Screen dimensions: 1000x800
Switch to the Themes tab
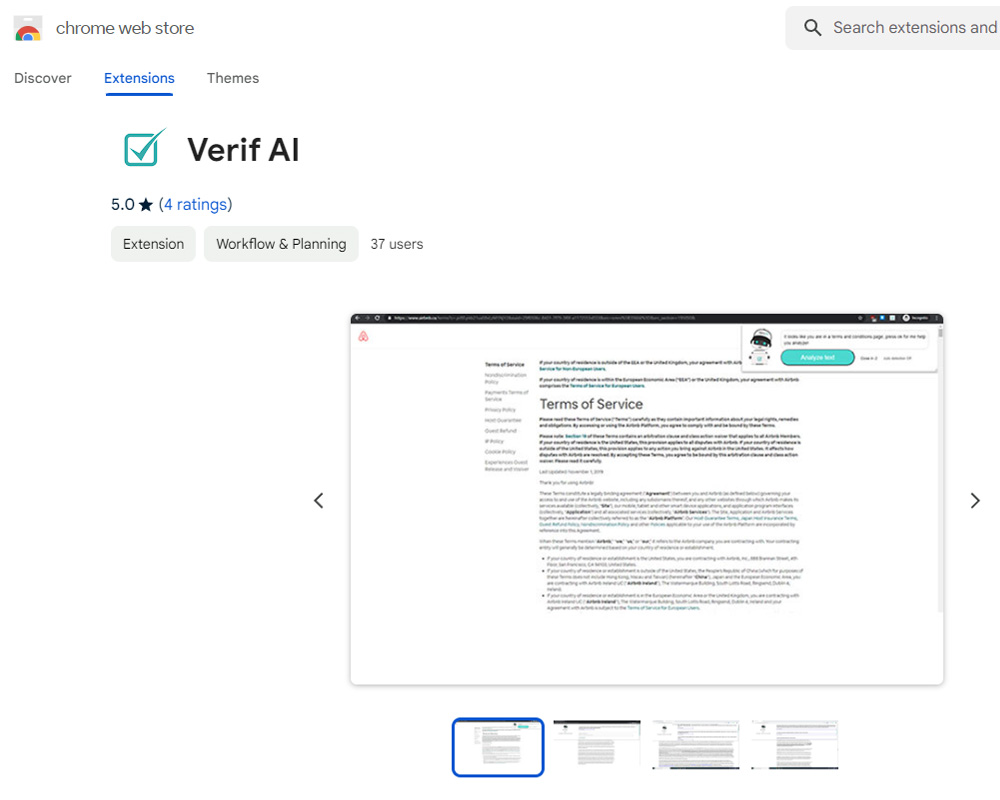(233, 78)
